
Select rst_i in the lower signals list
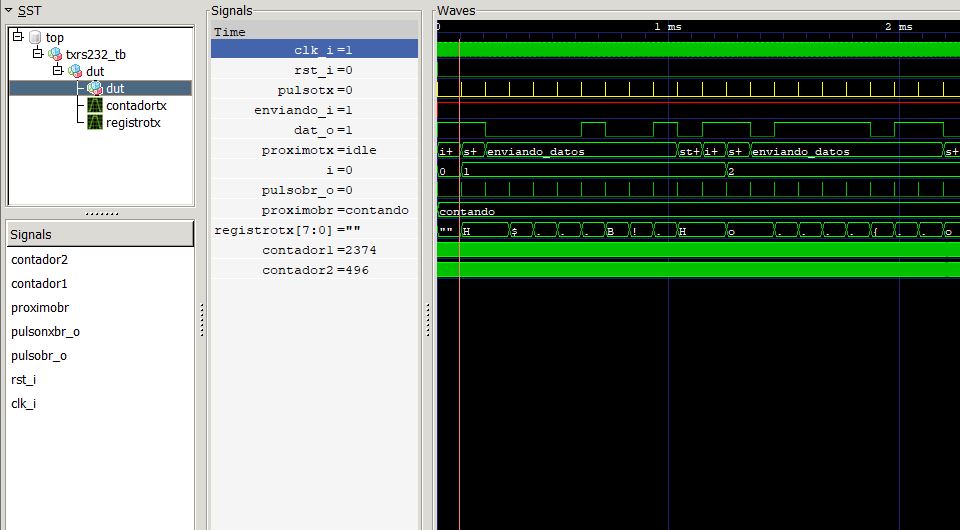point(23,379)
